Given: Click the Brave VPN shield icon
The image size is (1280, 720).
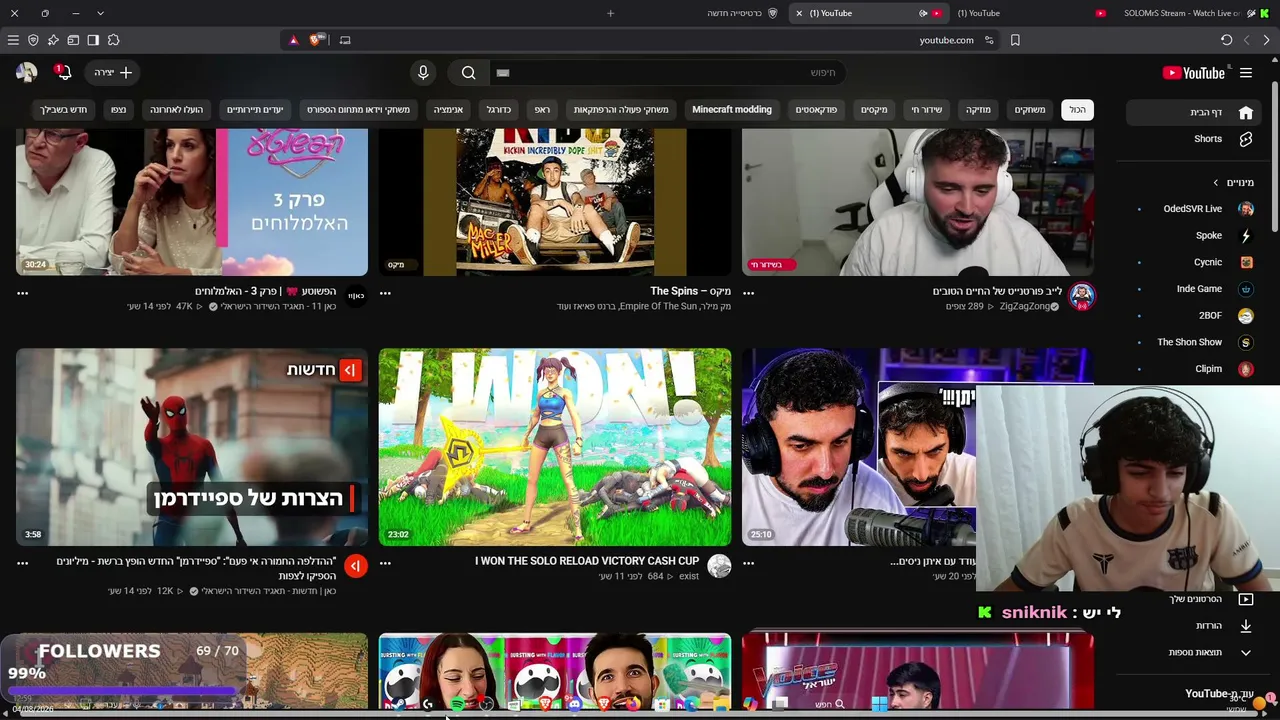Looking at the screenshot, I should click(33, 40).
